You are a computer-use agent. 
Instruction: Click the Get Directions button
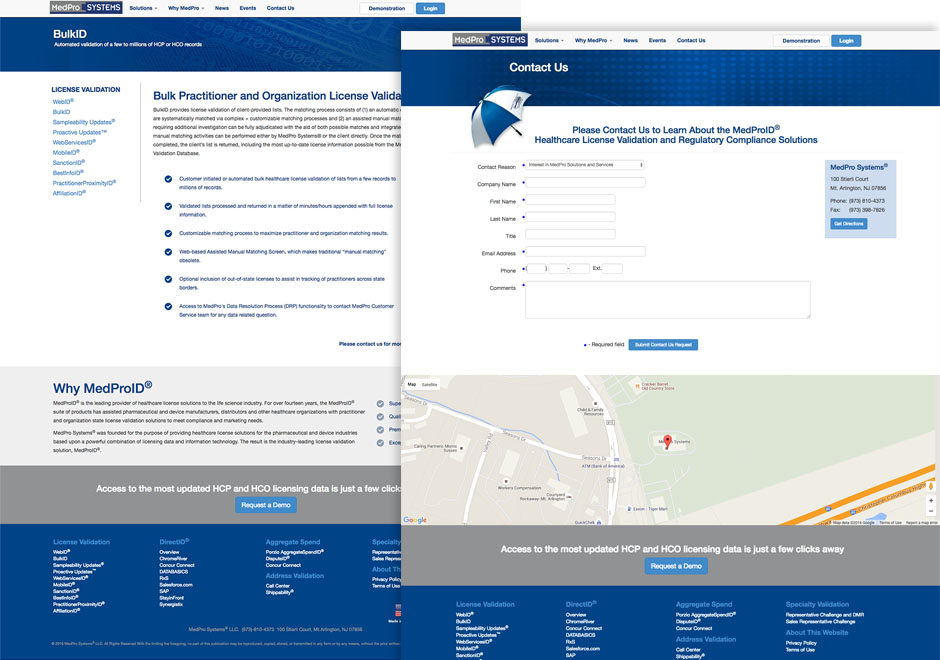[x=848, y=224]
